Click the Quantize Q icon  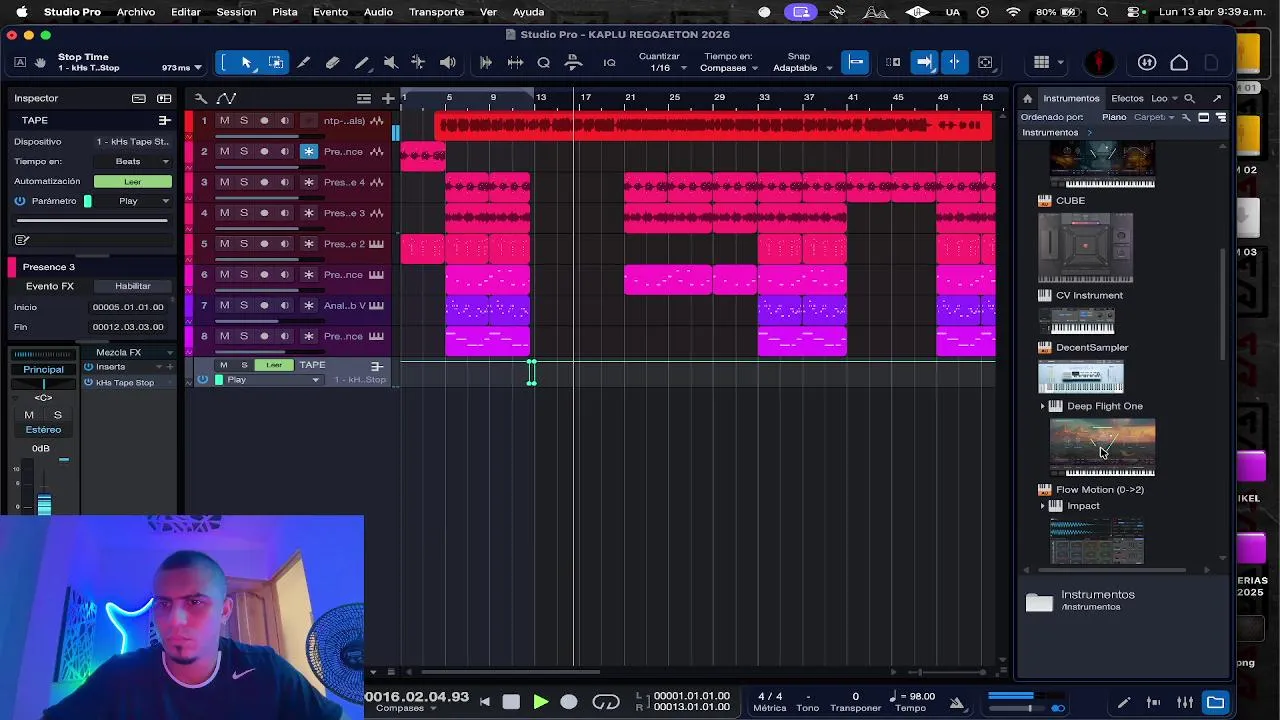click(x=544, y=63)
